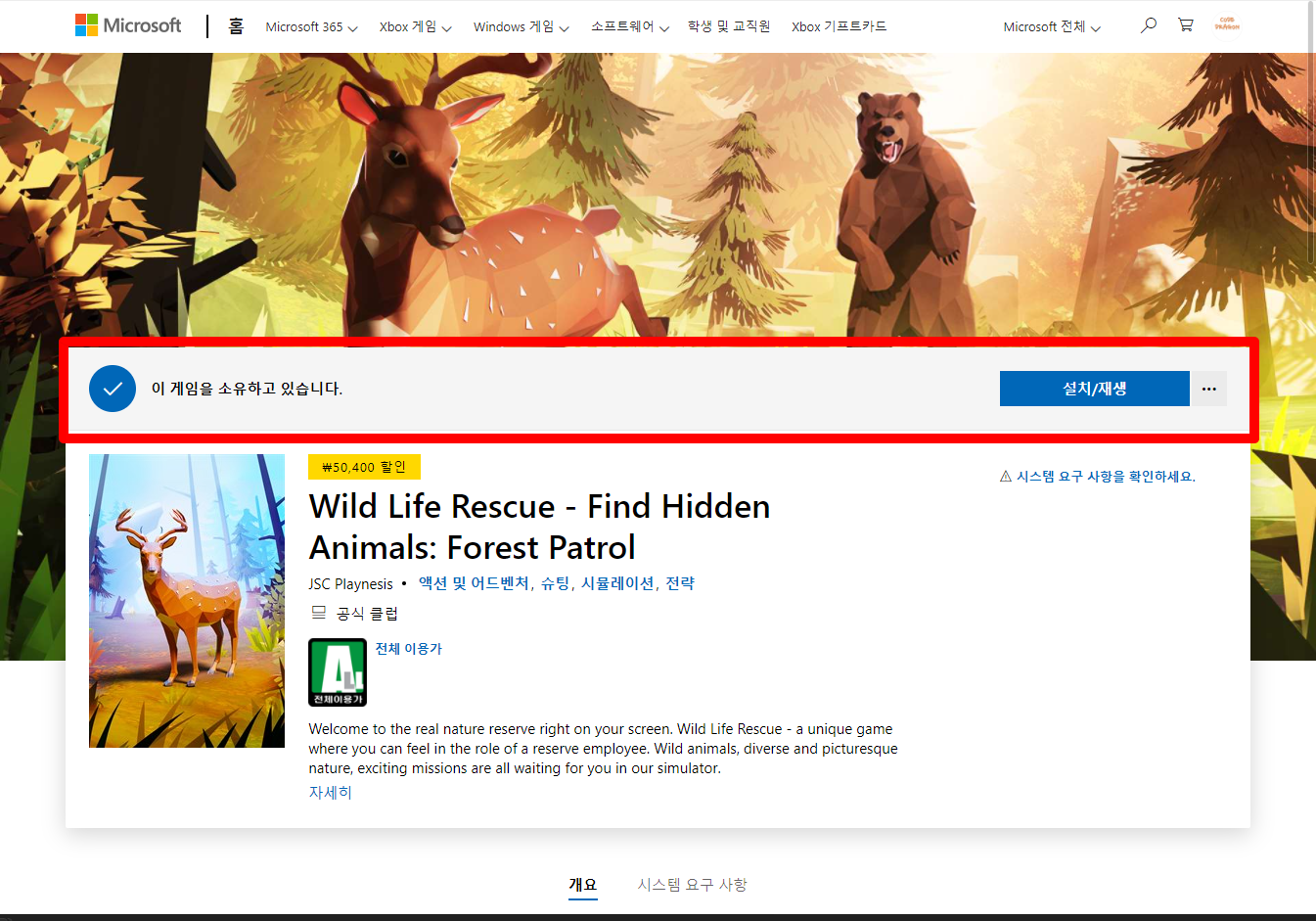
Task: Click the ₩50,400 할인 discount badge
Action: coord(364,467)
